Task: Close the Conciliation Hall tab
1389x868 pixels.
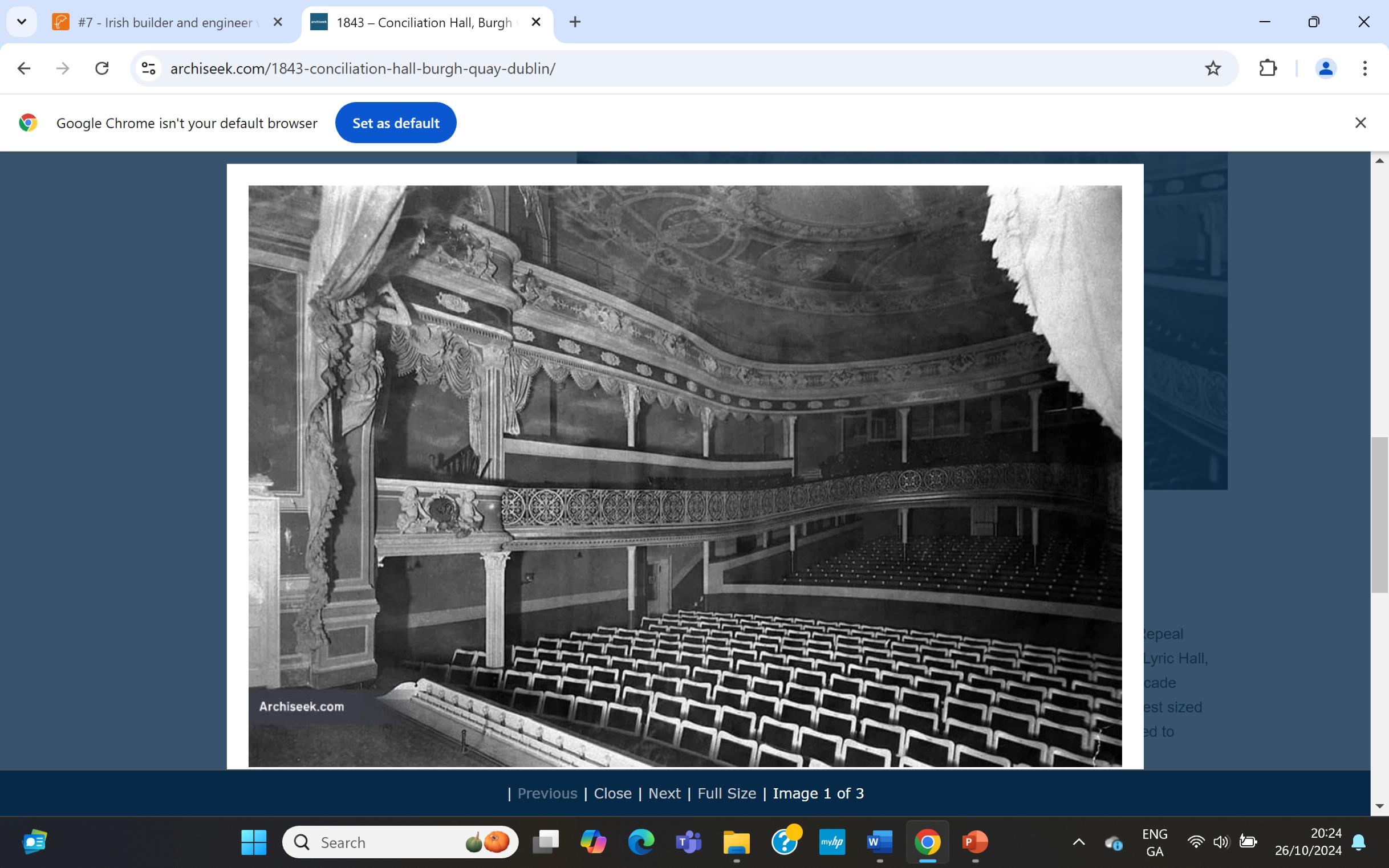Action: pyautogui.click(x=536, y=22)
